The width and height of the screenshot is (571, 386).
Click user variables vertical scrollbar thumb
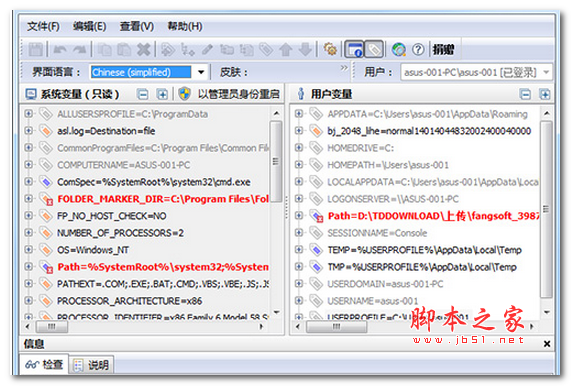546,209
